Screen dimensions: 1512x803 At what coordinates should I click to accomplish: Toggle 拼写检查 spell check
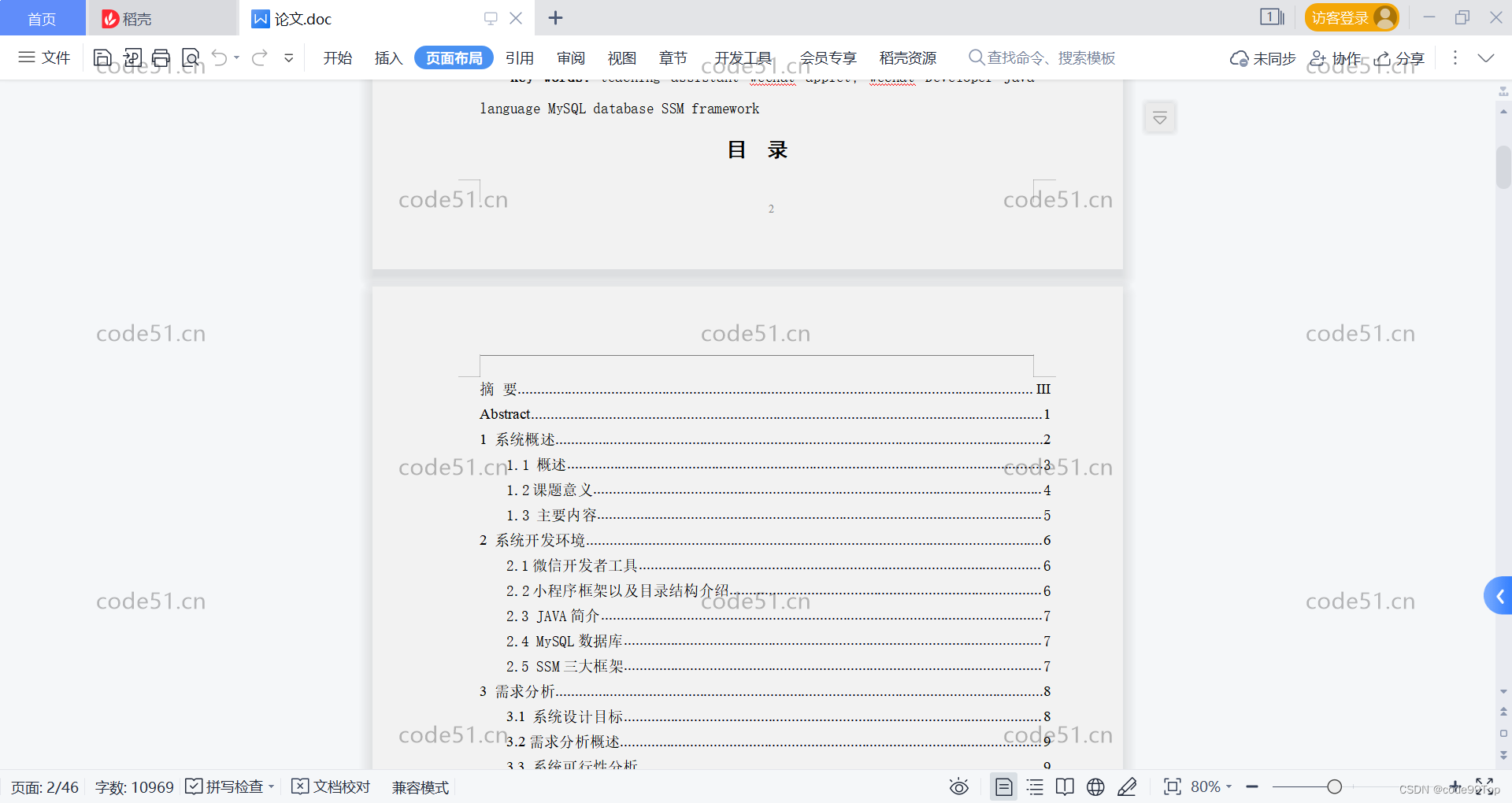224,786
